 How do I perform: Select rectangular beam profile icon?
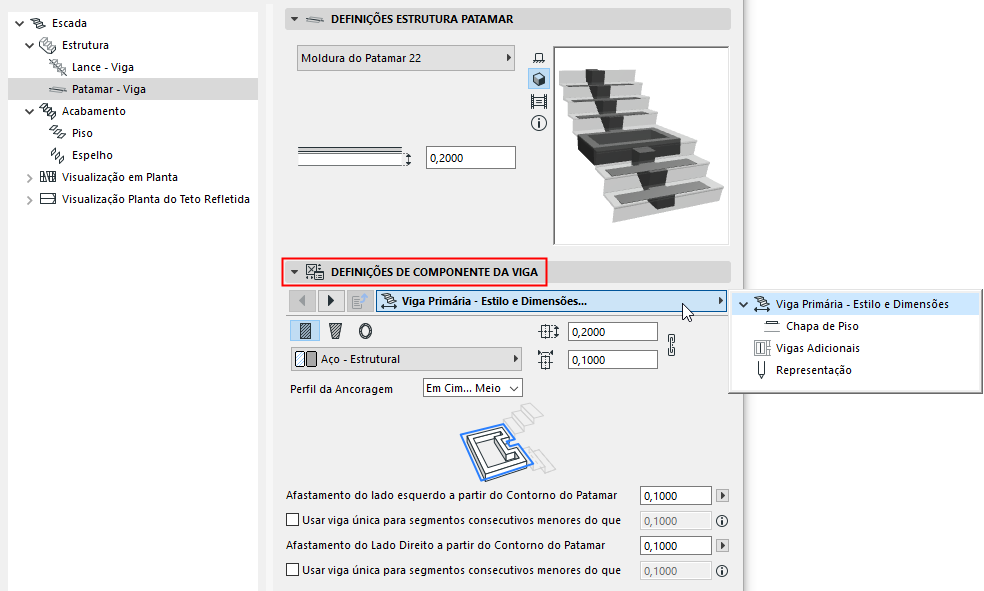pyautogui.click(x=305, y=331)
